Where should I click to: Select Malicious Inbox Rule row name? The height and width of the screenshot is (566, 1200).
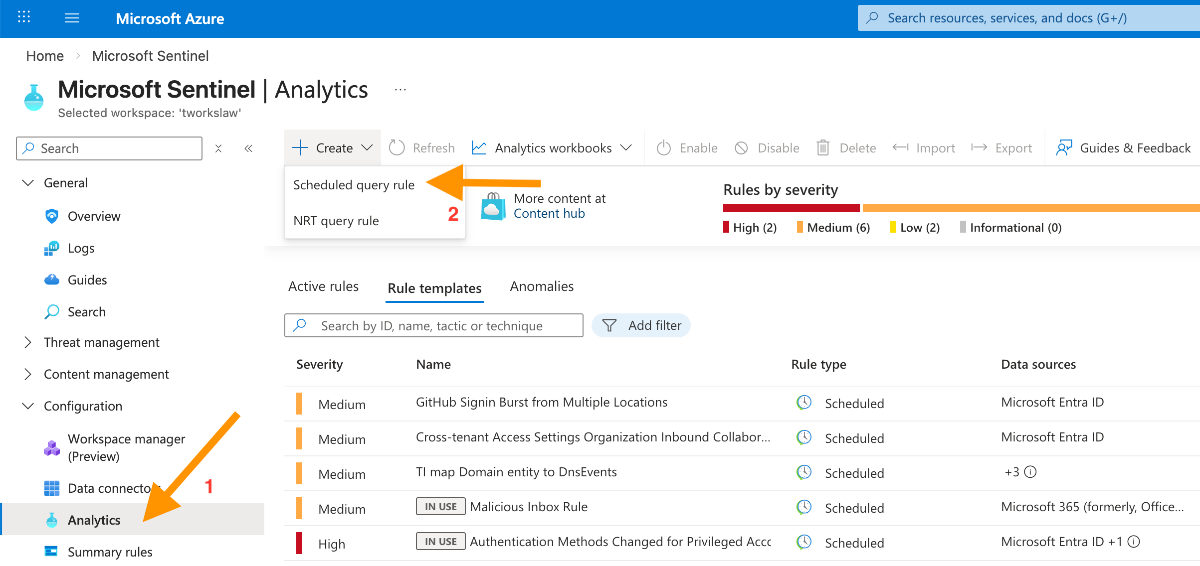point(528,507)
